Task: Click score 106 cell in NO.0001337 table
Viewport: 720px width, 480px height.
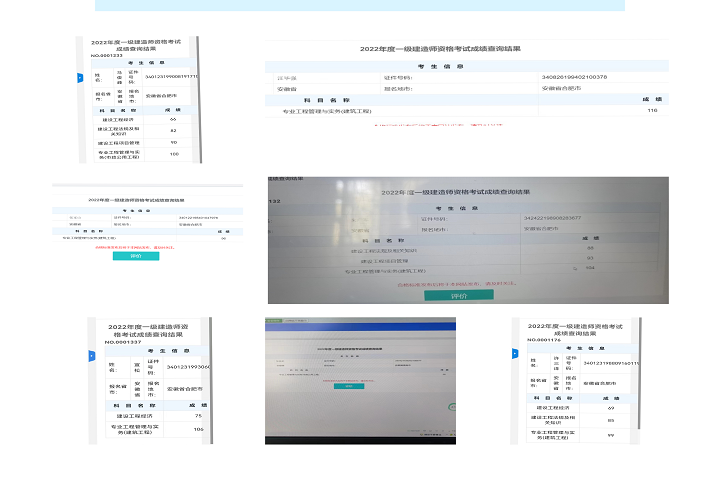Action: click(198, 429)
